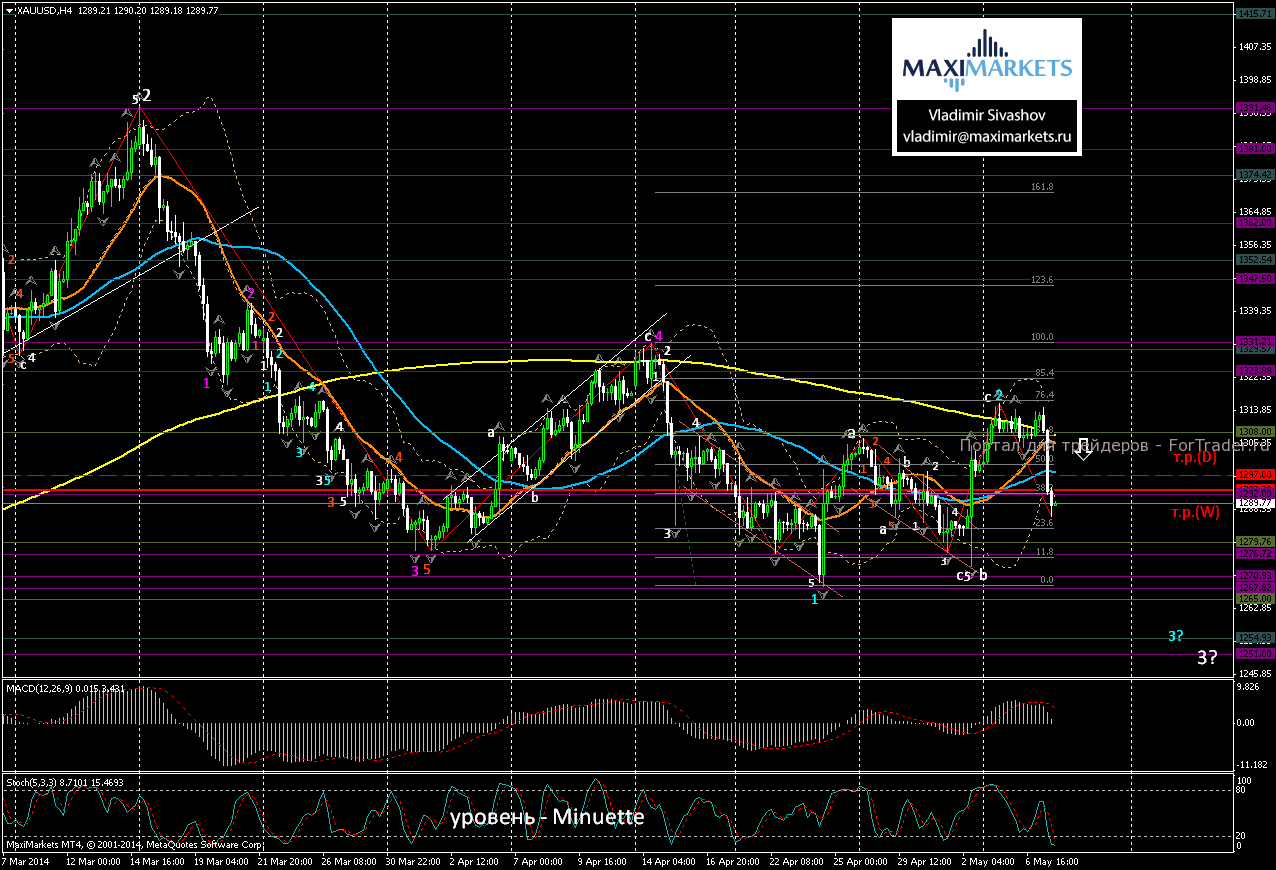Screen dimensions: 1276x870
Task: Click the red 'т.р.(W)' label
Action: [1196, 513]
